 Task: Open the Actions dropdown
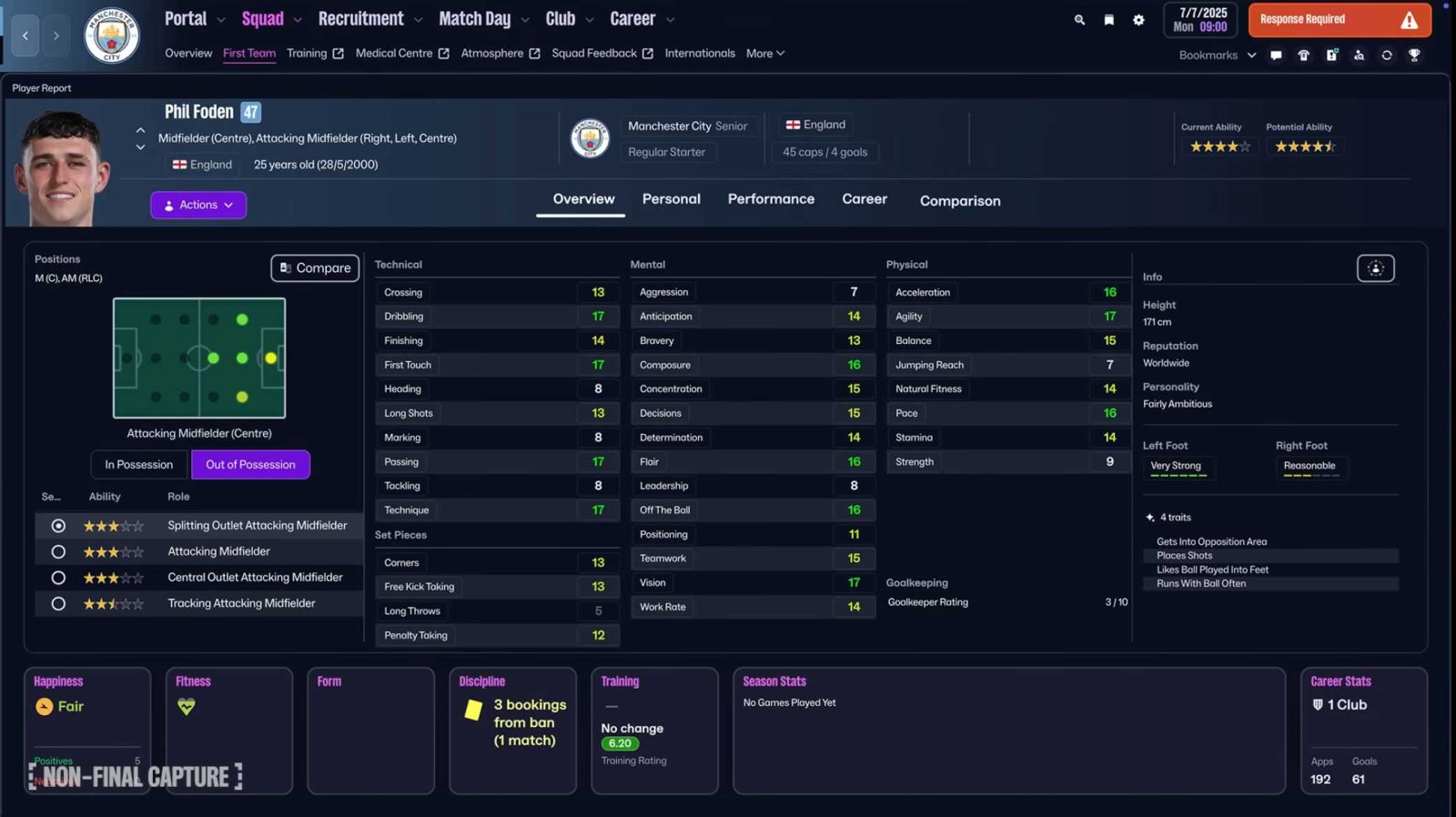(198, 206)
